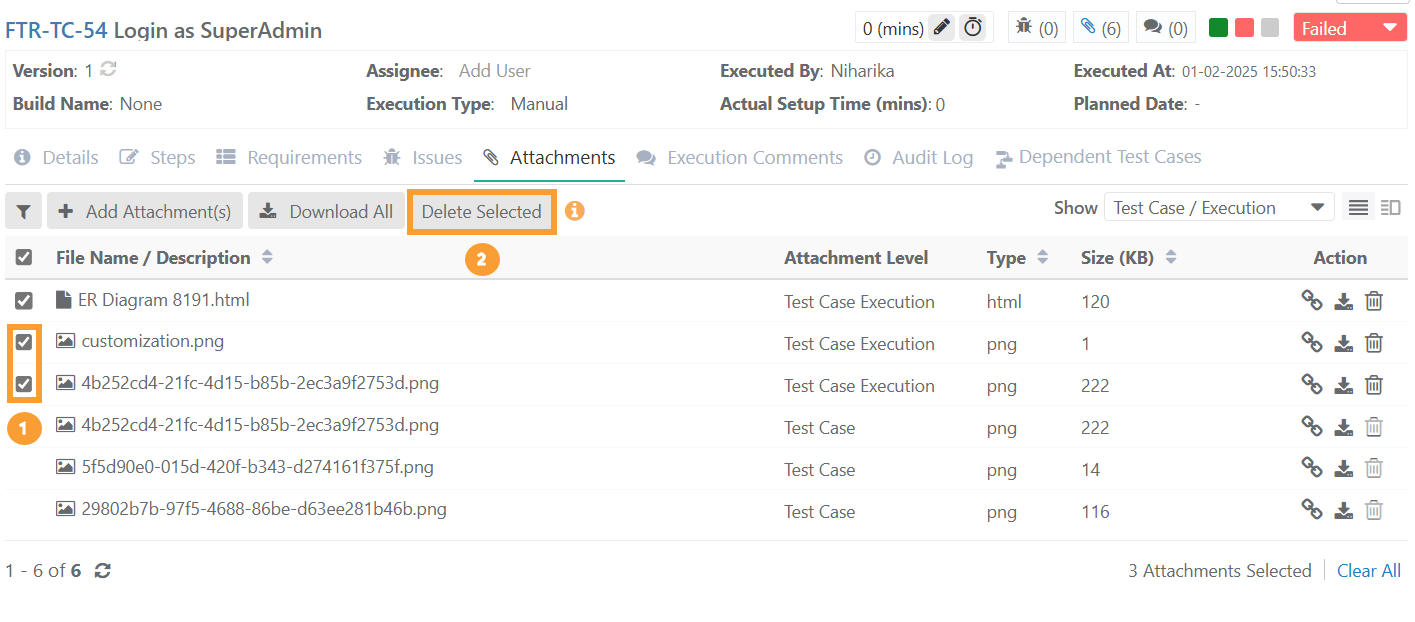Image resolution: width=1415 pixels, height=622 pixels.
Task: Deselect ER Diagram 8191.html checkbox
Action: (24, 301)
